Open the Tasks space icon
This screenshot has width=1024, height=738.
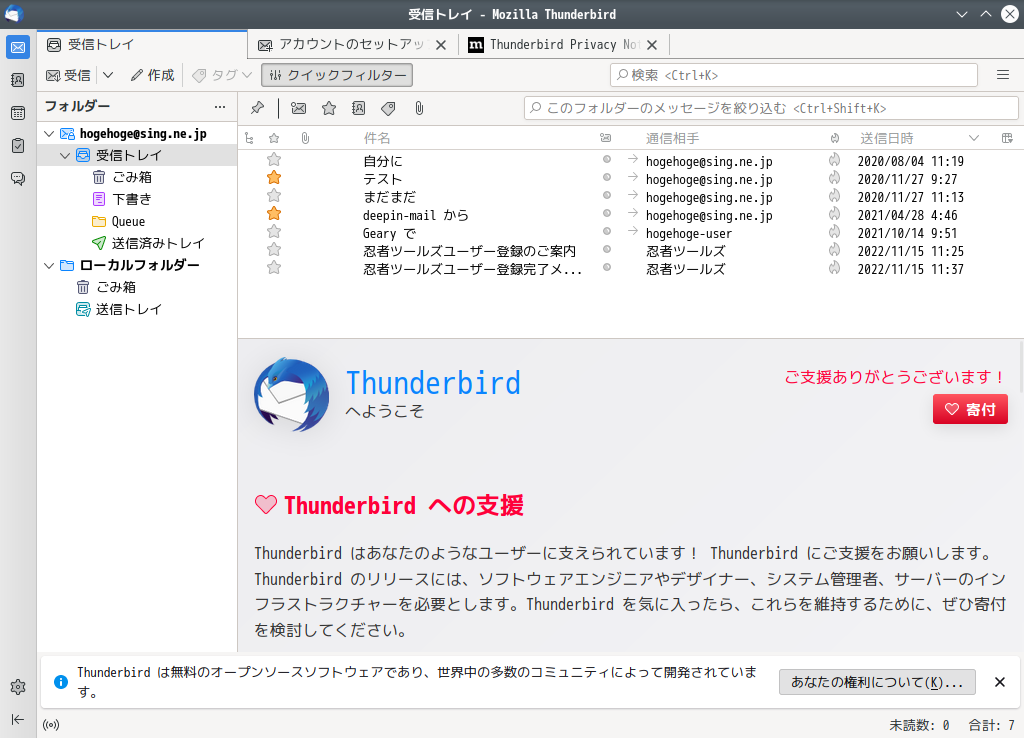18,145
